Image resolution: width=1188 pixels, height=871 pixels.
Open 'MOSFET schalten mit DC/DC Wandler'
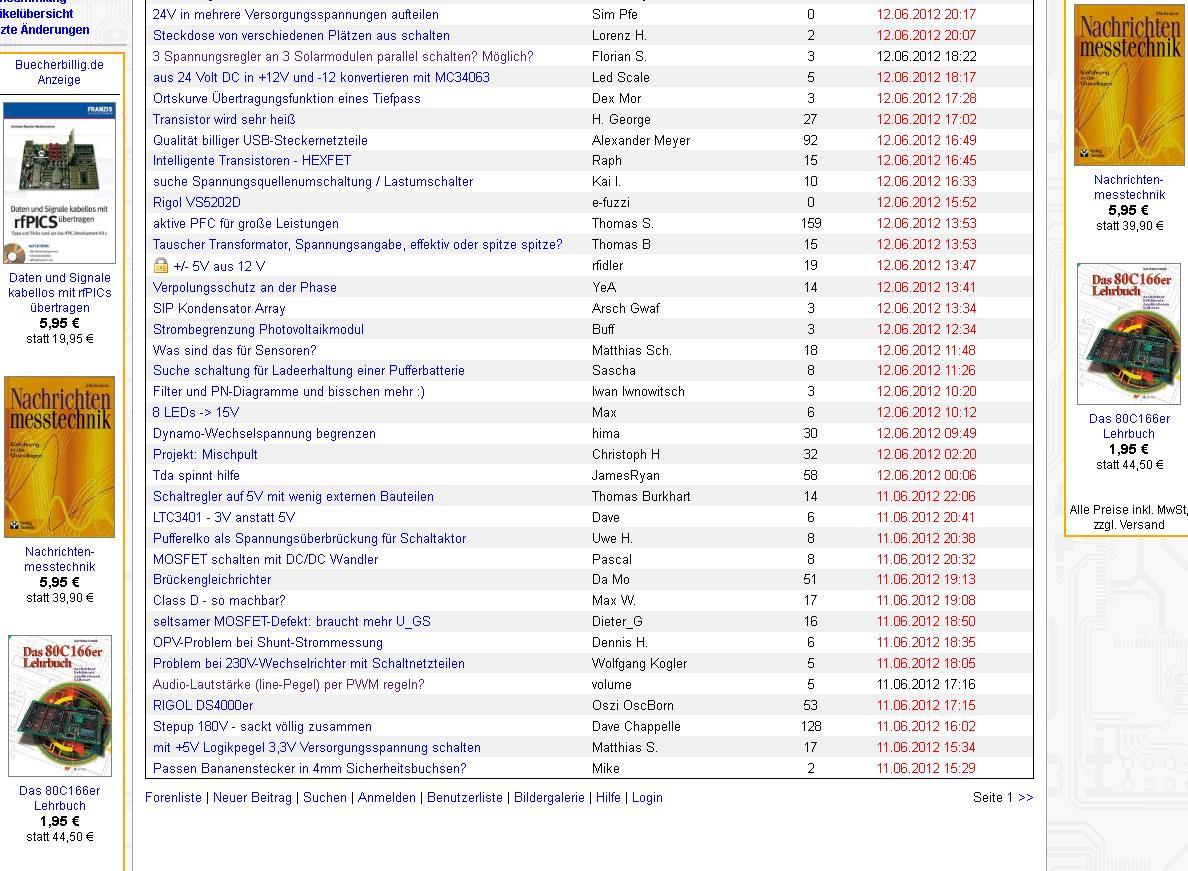coord(265,560)
